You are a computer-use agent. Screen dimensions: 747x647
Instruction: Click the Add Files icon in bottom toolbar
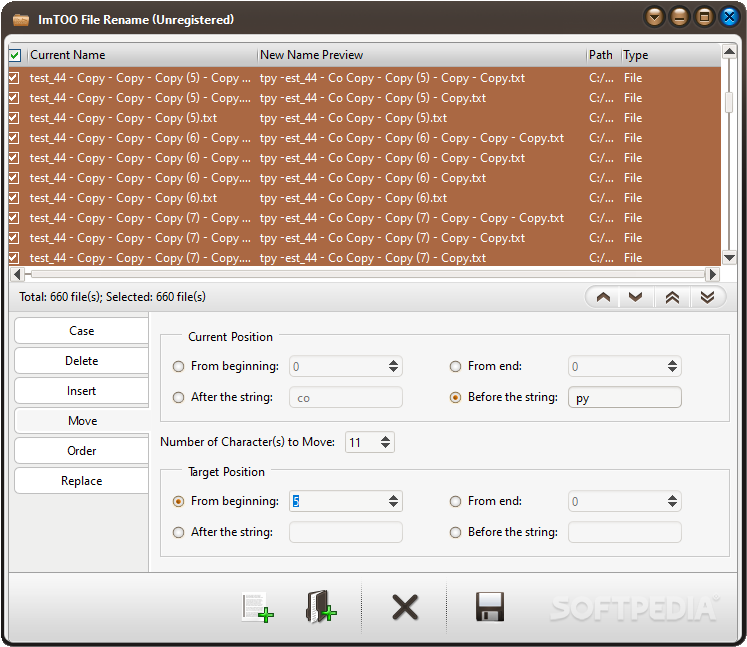click(x=257, y=607)
